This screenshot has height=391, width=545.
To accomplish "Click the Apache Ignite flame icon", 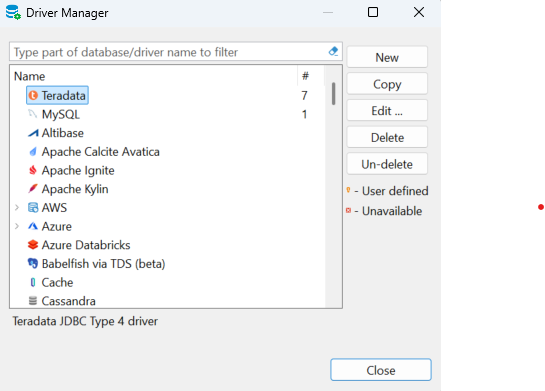I will [x=33, y=170].
